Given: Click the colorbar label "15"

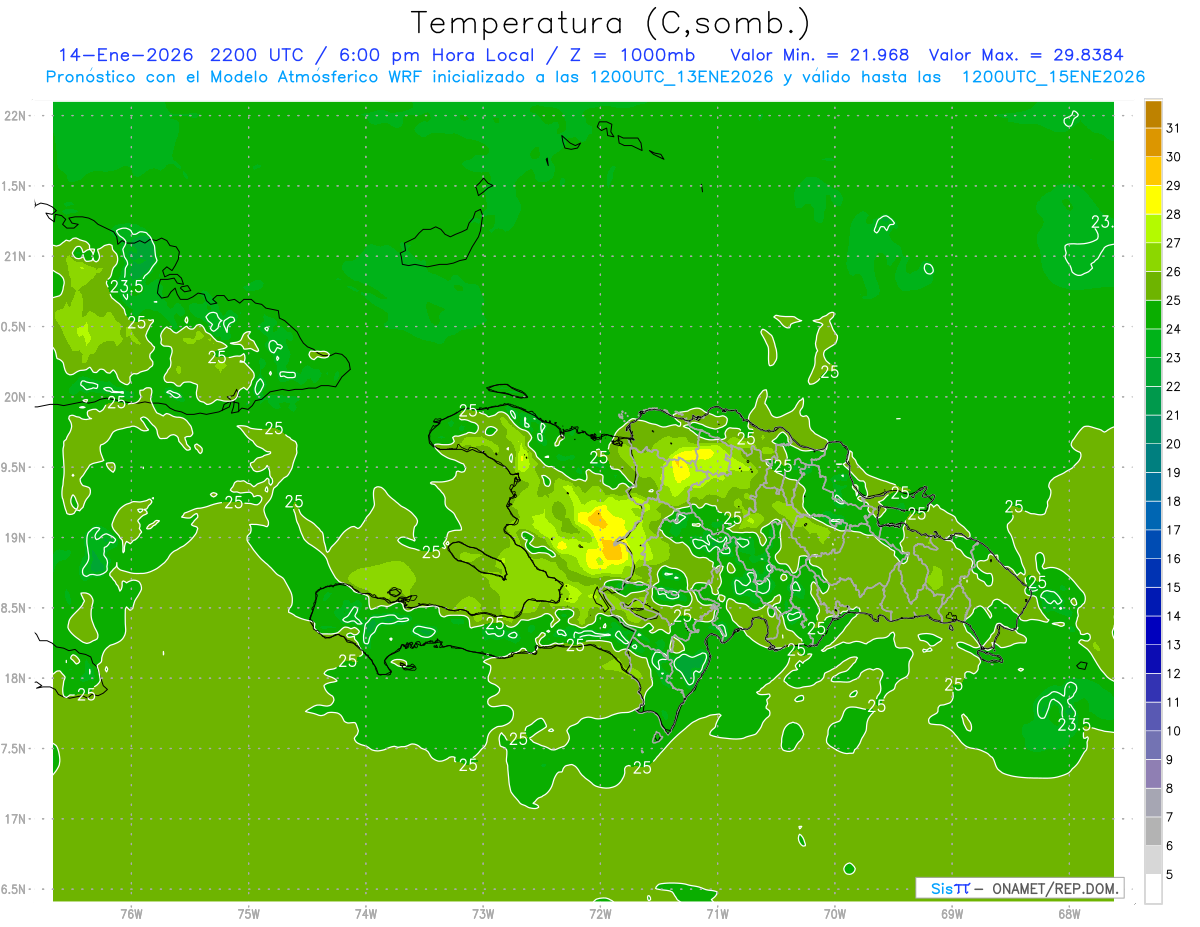Looking at the screenshot, I should pos(1174,588).
